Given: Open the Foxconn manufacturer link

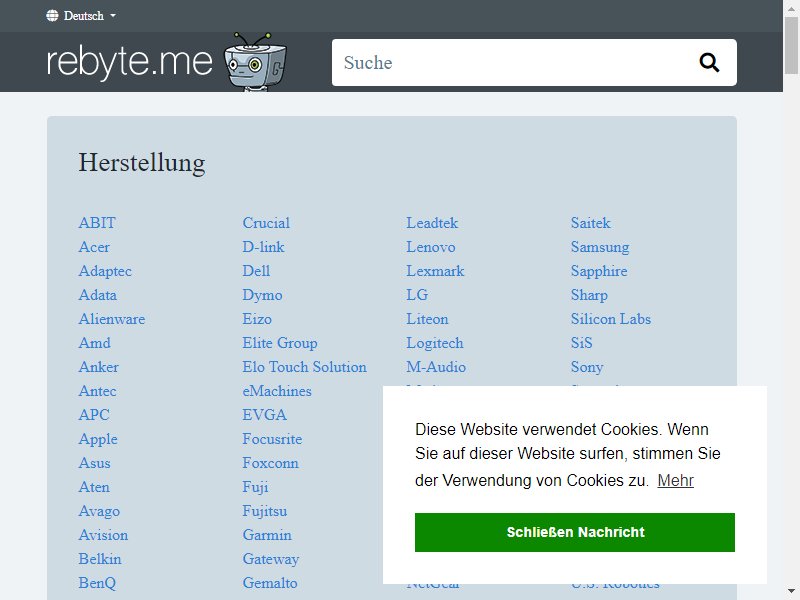Looking at the screenshot, I should tap(270, 463).
